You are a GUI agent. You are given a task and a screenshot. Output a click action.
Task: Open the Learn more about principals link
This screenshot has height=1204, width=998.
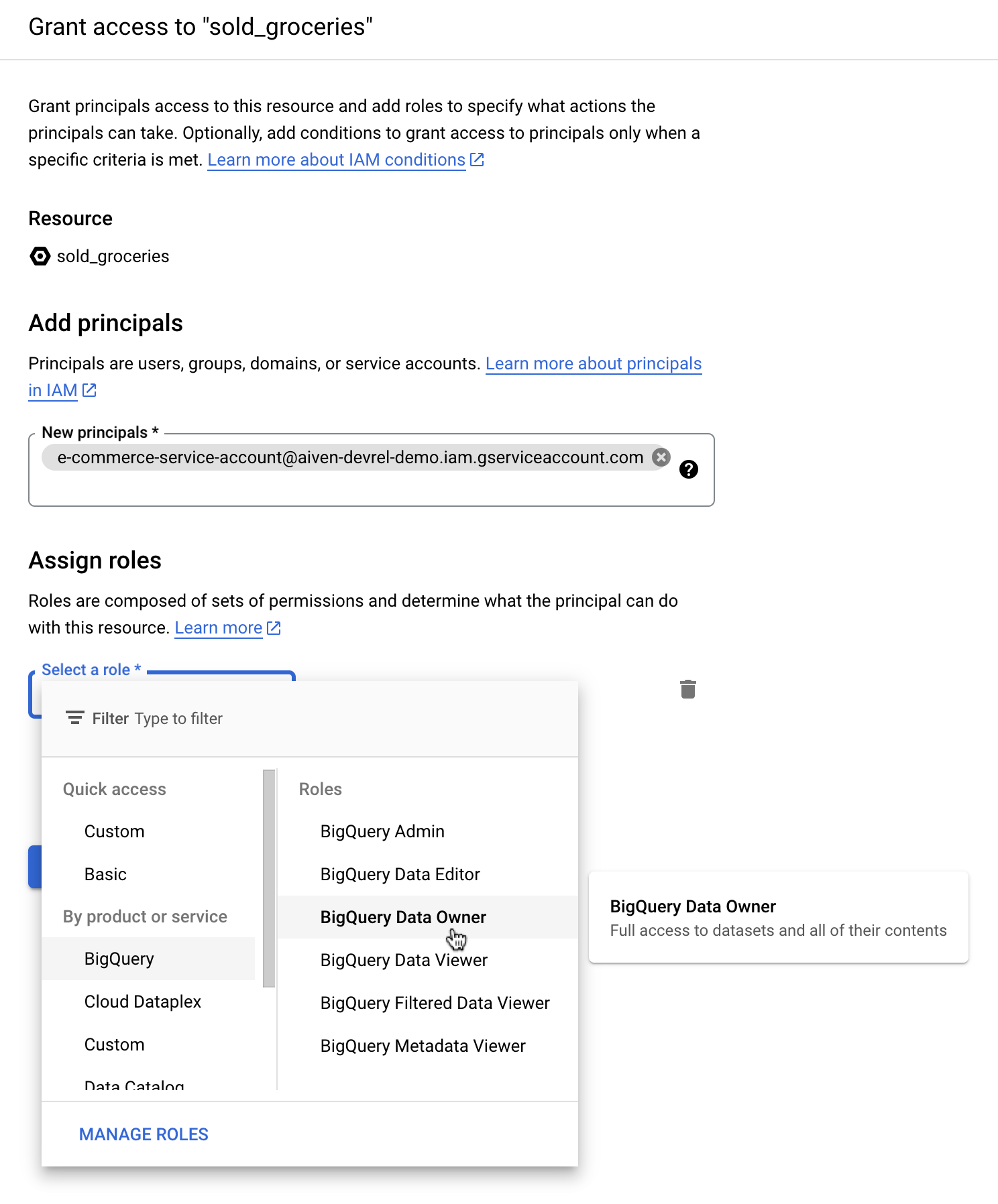(593, 363)
